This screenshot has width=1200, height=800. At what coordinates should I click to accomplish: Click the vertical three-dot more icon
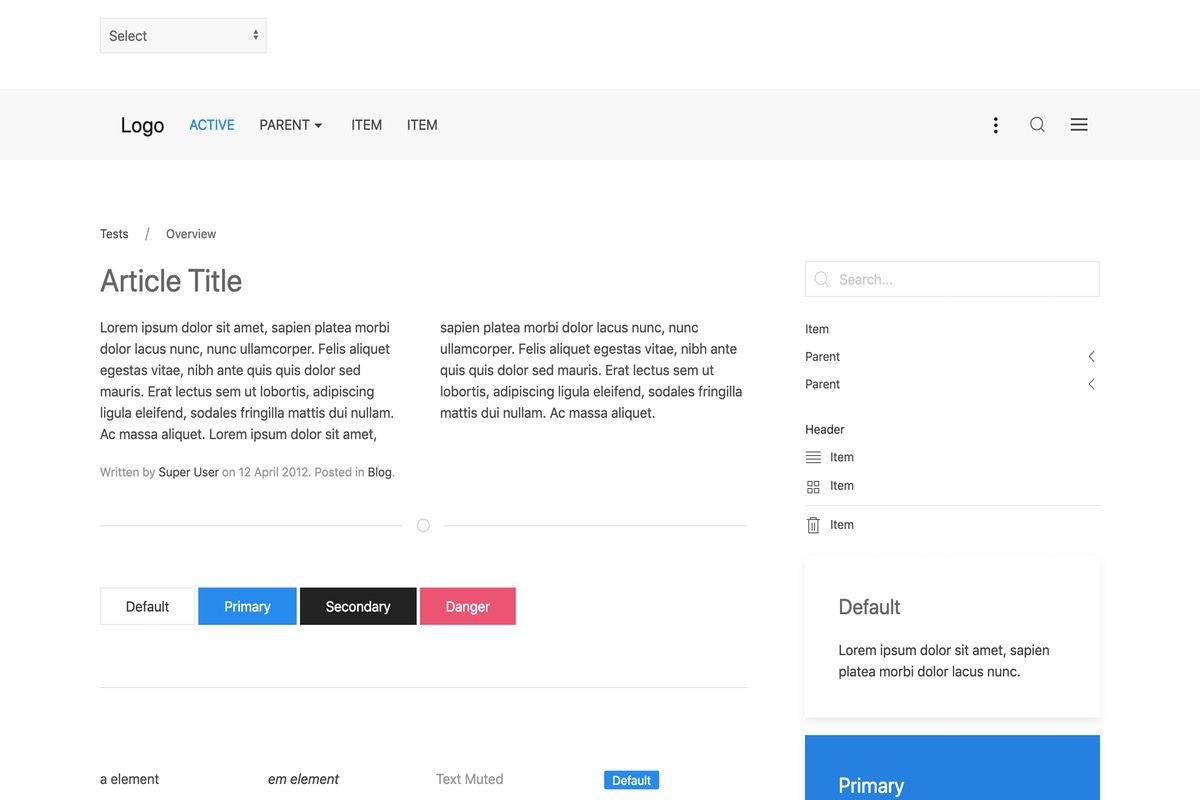pyautogui.click(x=995, y=125)
